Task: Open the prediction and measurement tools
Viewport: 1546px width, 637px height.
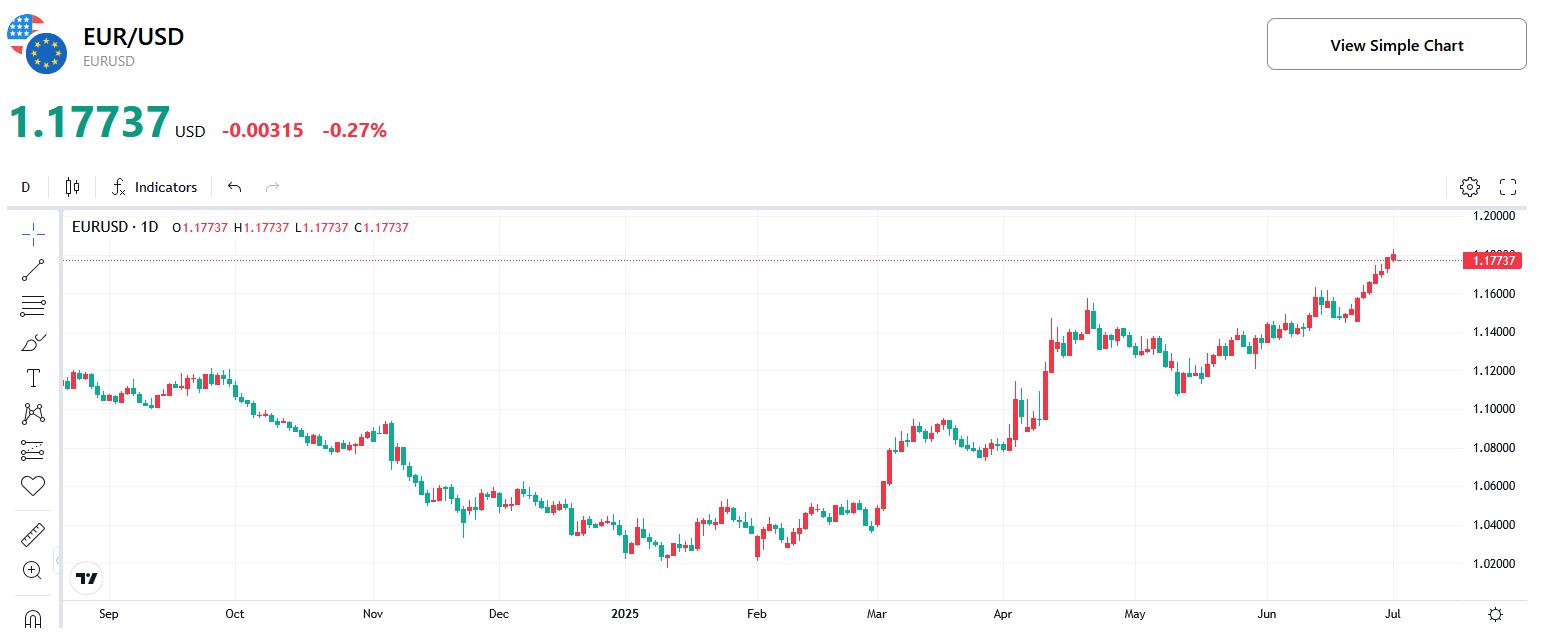Action: 33,449
